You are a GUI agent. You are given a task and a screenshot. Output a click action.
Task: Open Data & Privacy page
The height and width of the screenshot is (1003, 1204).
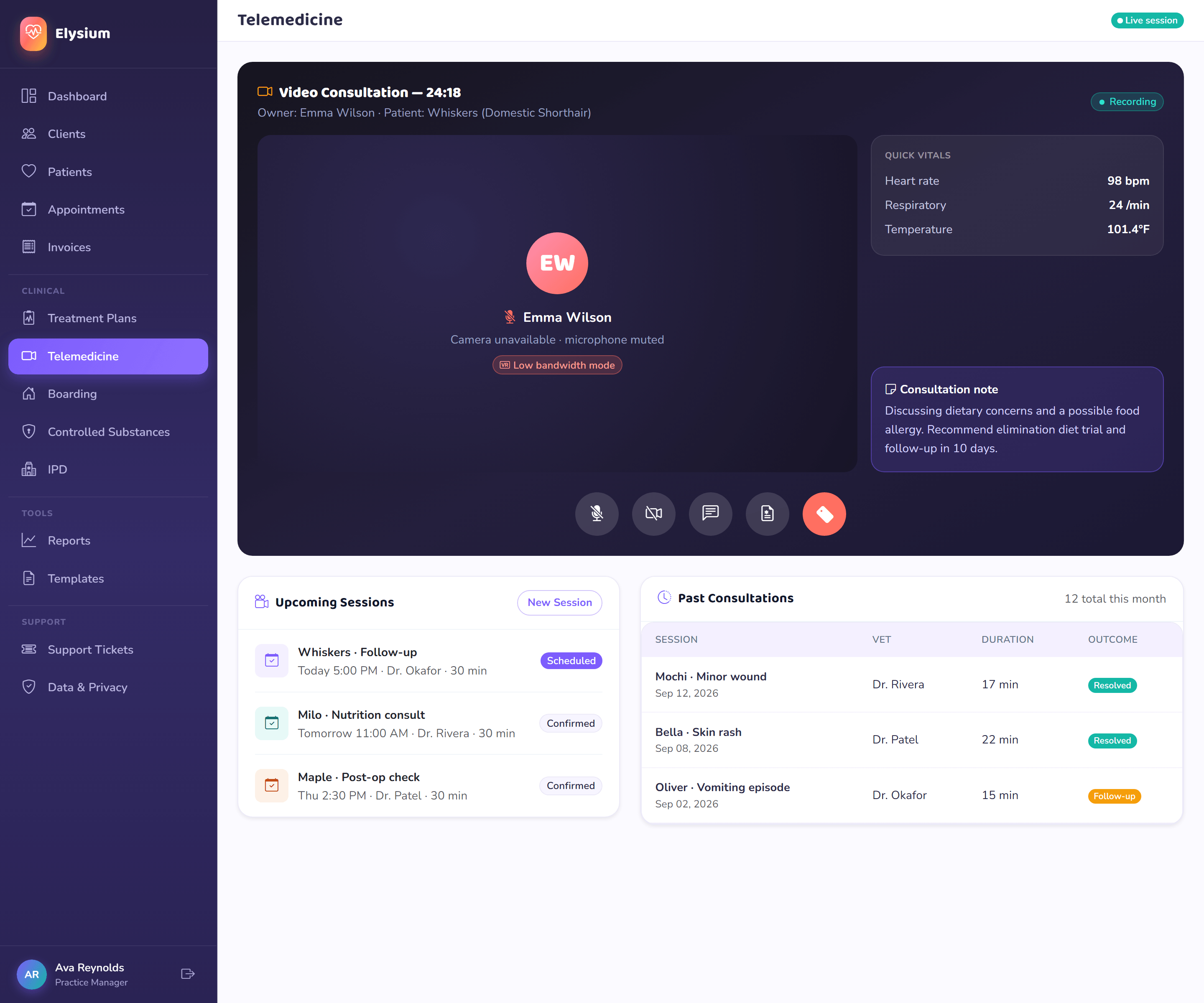coord(108,687)
